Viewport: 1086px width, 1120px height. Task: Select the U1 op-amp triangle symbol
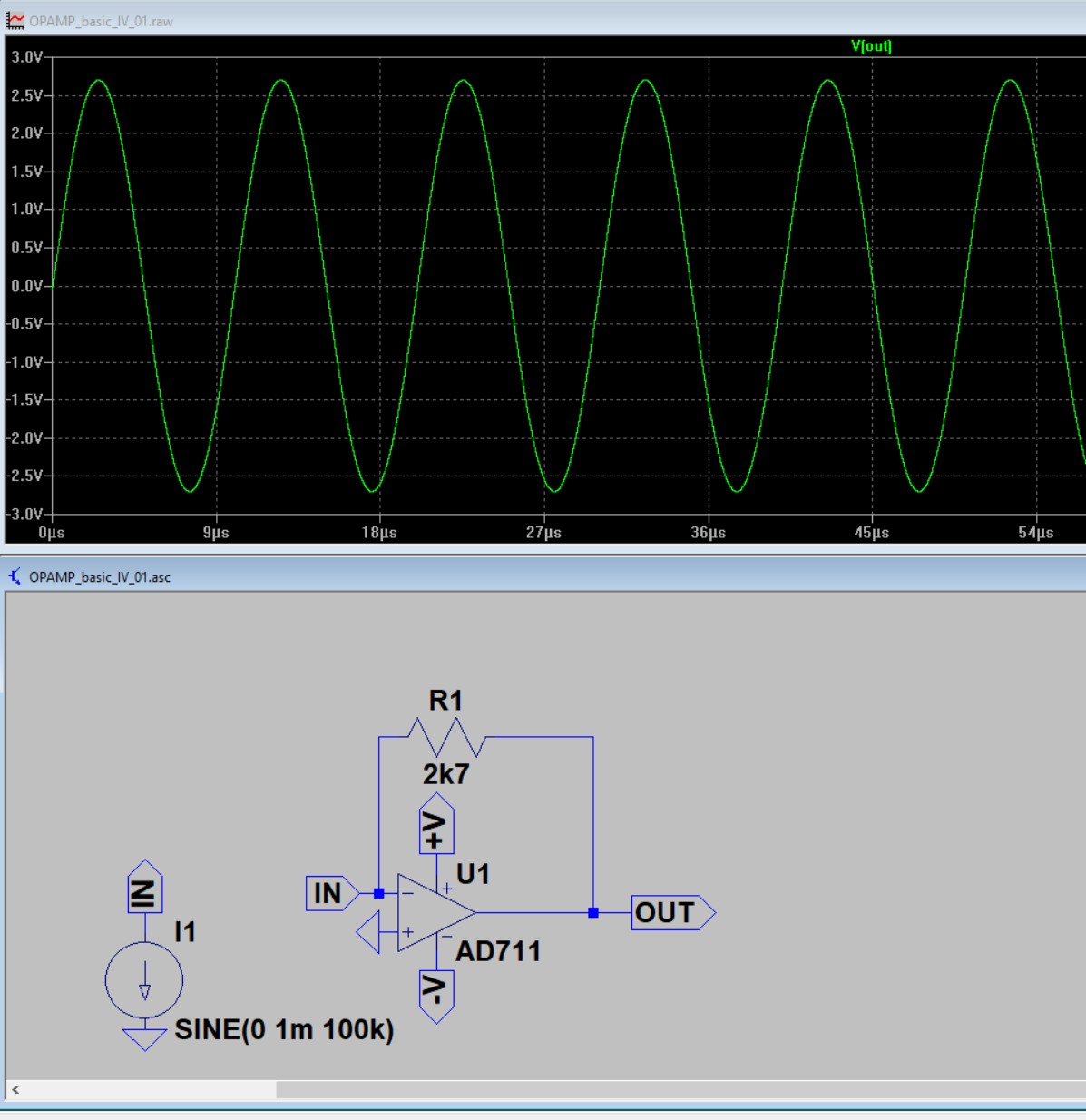click(436, 912)
